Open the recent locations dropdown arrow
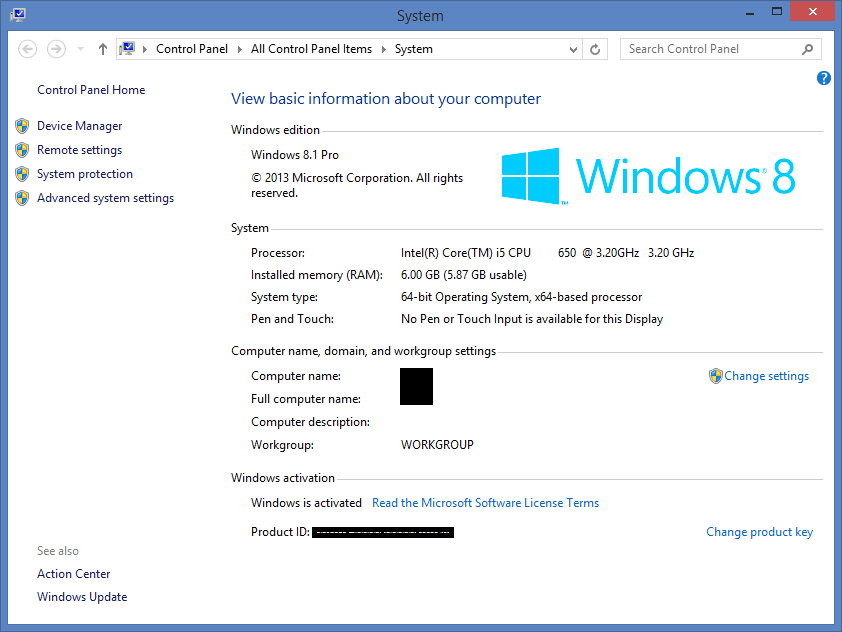 (x=81, y=49)
